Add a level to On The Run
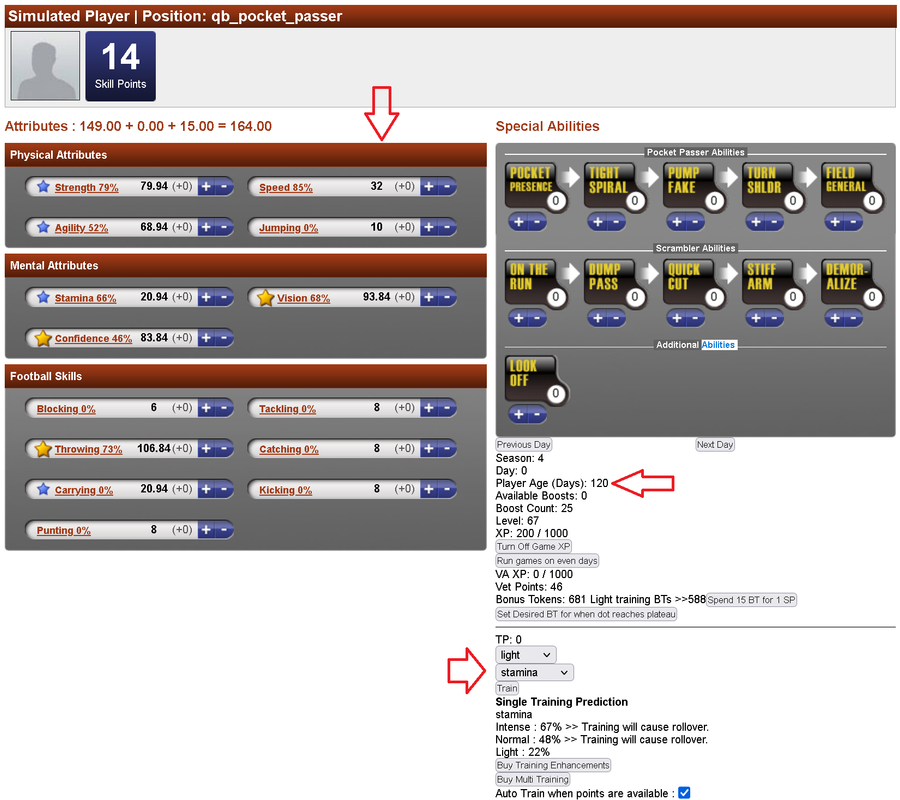Image resolution: width=900 pixels, height=800 pixels. [519, 318]
